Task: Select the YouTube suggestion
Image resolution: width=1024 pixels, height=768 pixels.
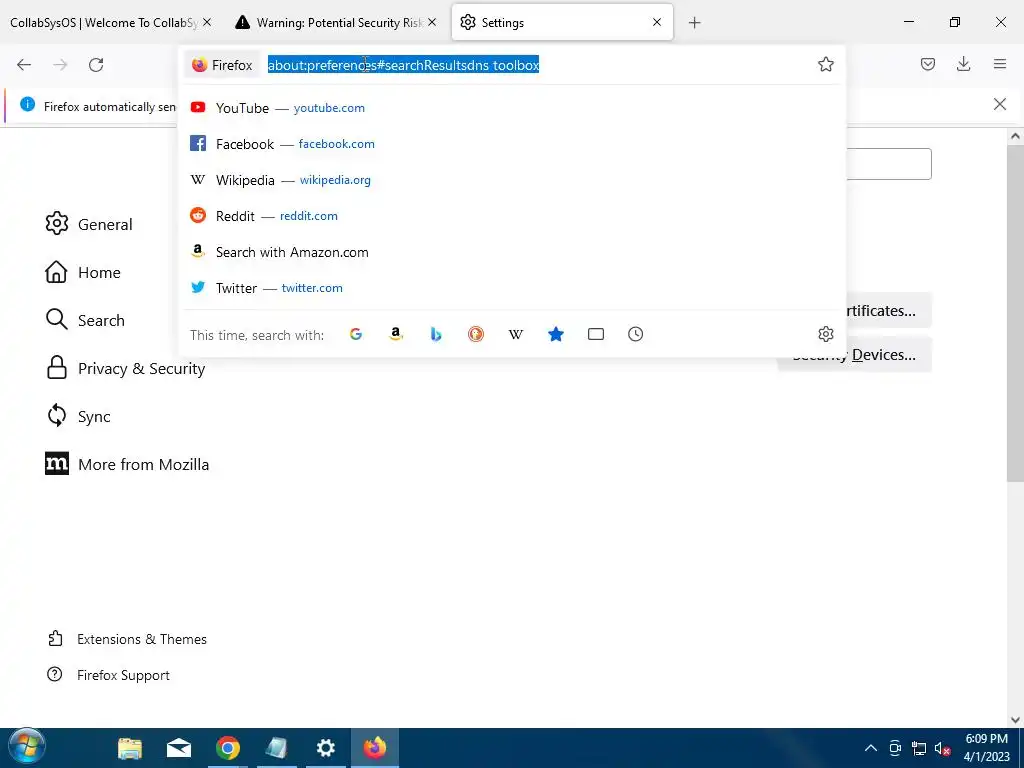Action: click(x=511, y=108)
